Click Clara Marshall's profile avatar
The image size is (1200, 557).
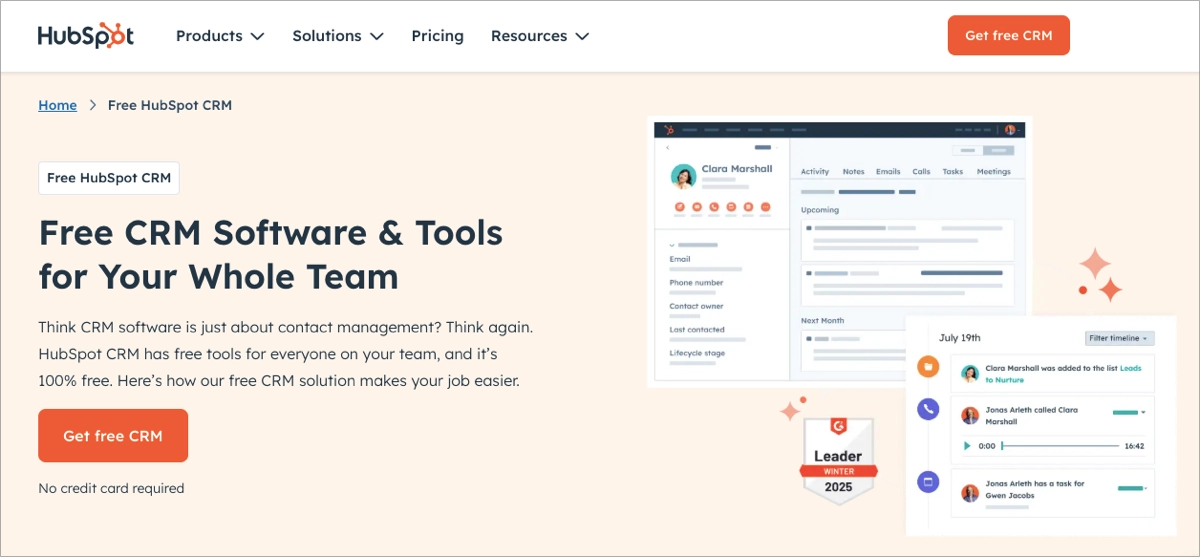point(683,176)
